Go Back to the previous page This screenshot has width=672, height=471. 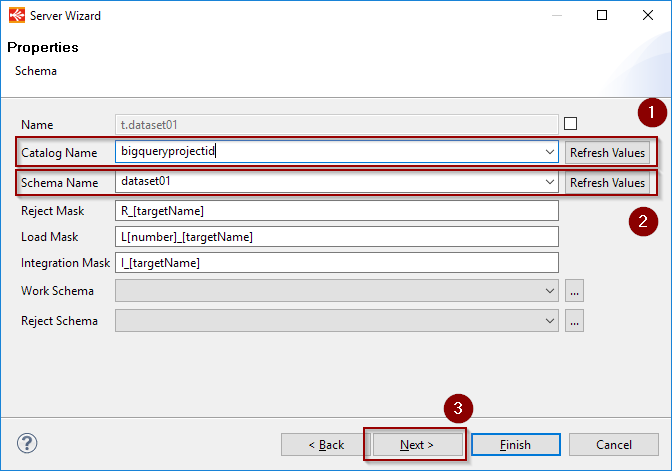pos(326,444)
